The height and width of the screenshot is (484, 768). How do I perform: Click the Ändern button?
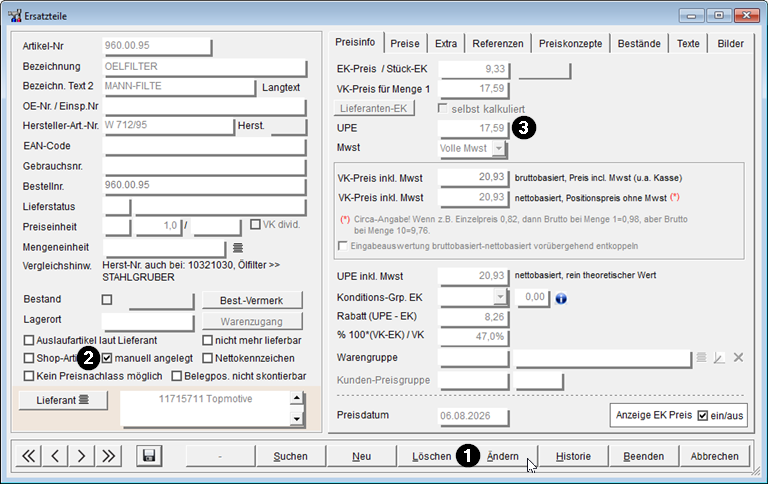coord(503,456)
